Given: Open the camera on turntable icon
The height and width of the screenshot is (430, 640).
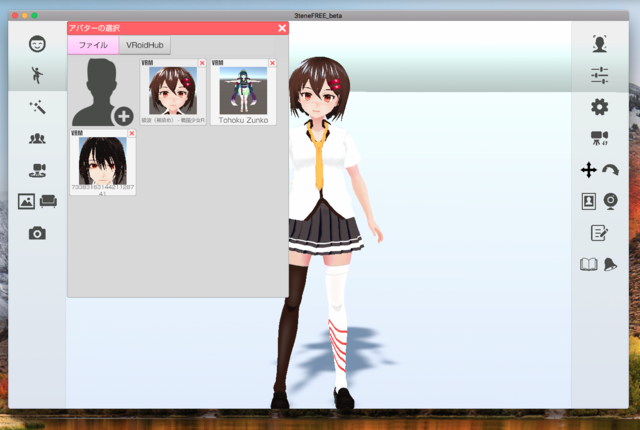Looking at the screenshot, I should coord(37,170).
